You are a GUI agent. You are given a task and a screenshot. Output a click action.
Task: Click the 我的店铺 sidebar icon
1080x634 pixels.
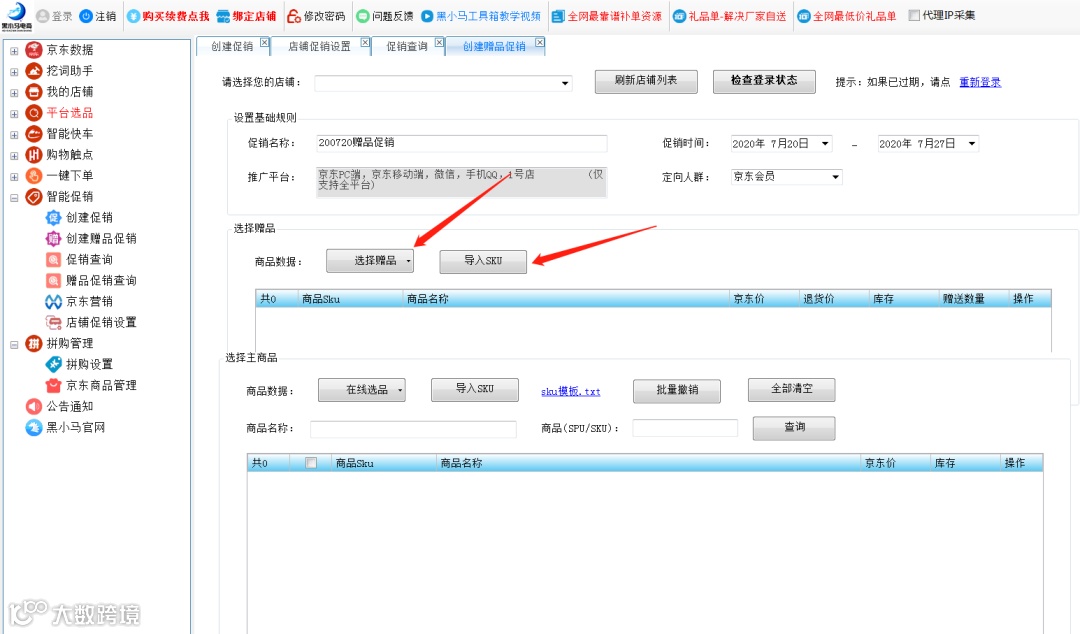[34, 92]
